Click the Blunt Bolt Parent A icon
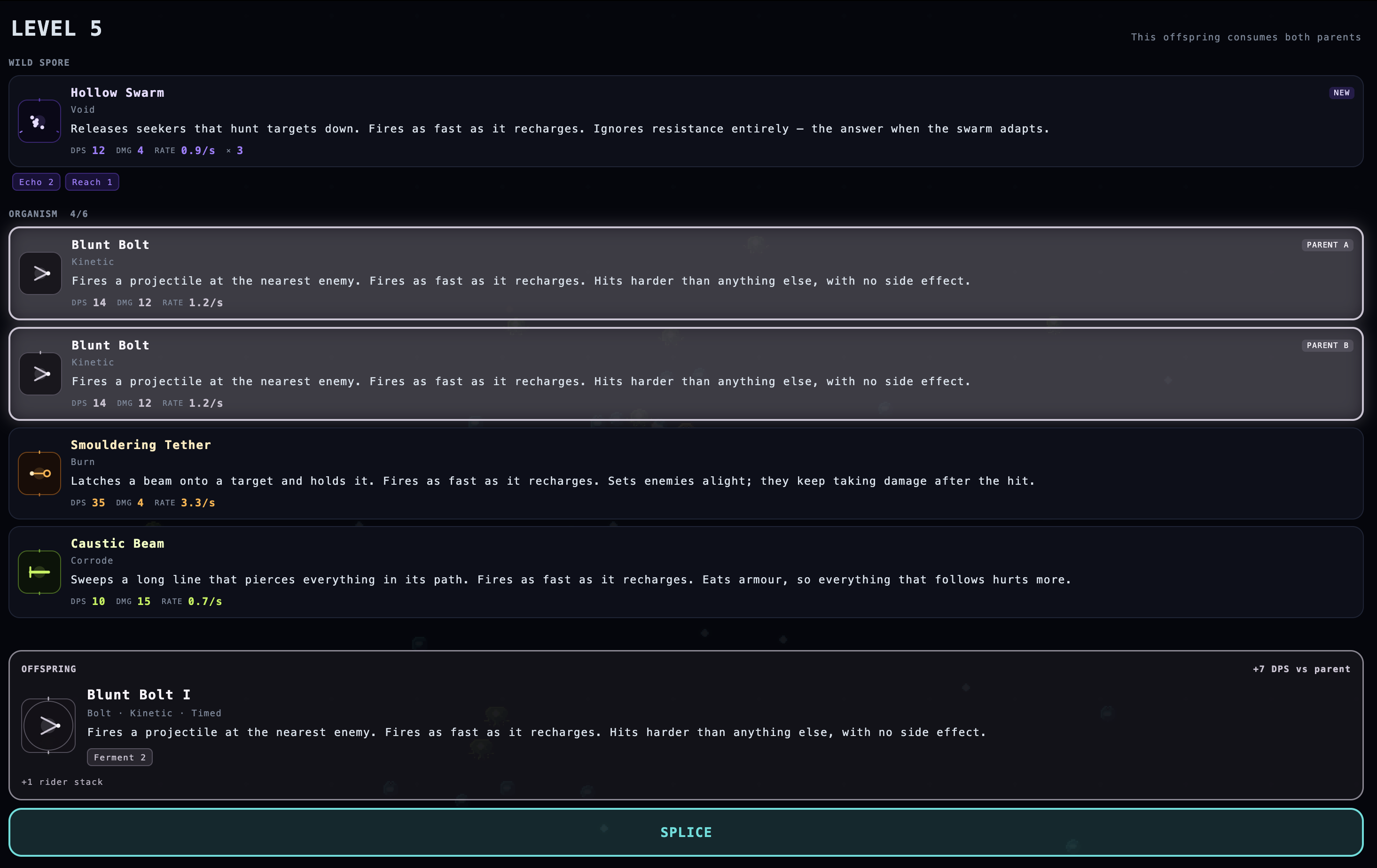Screen dimensions: 1377x868 pos(40,273)
